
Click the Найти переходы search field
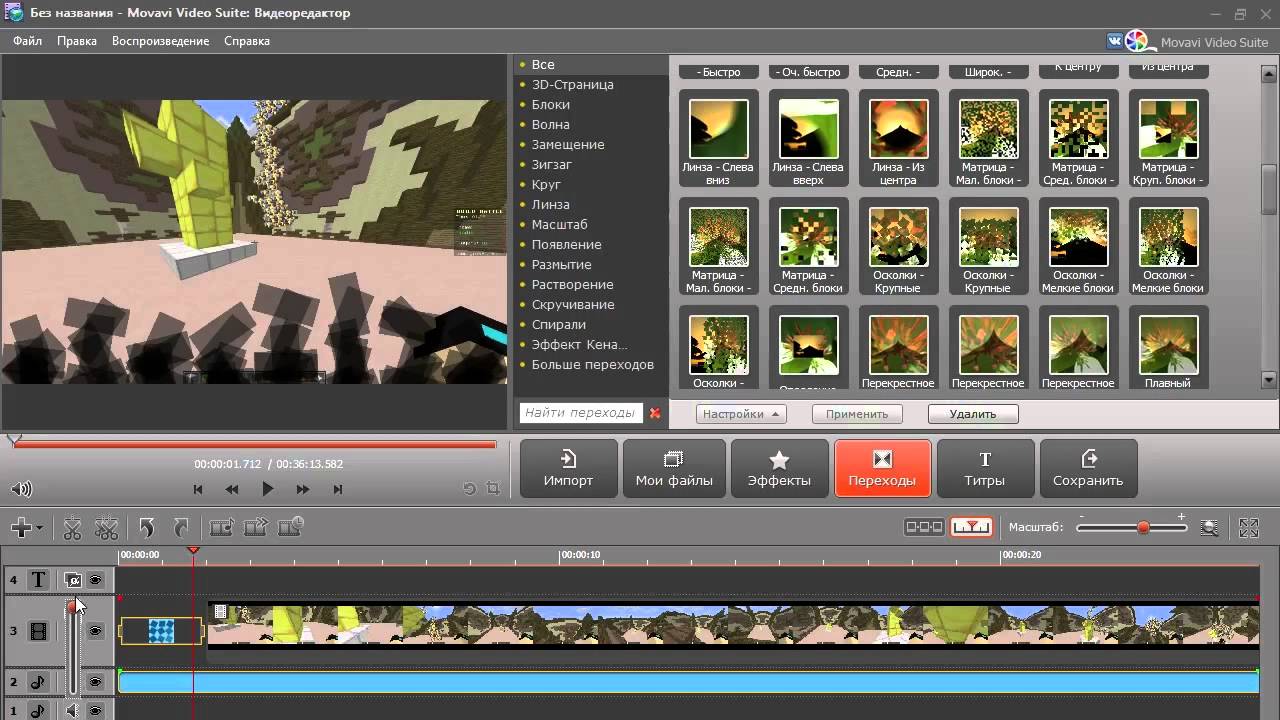pyautogui.click(x=580, y=412)
